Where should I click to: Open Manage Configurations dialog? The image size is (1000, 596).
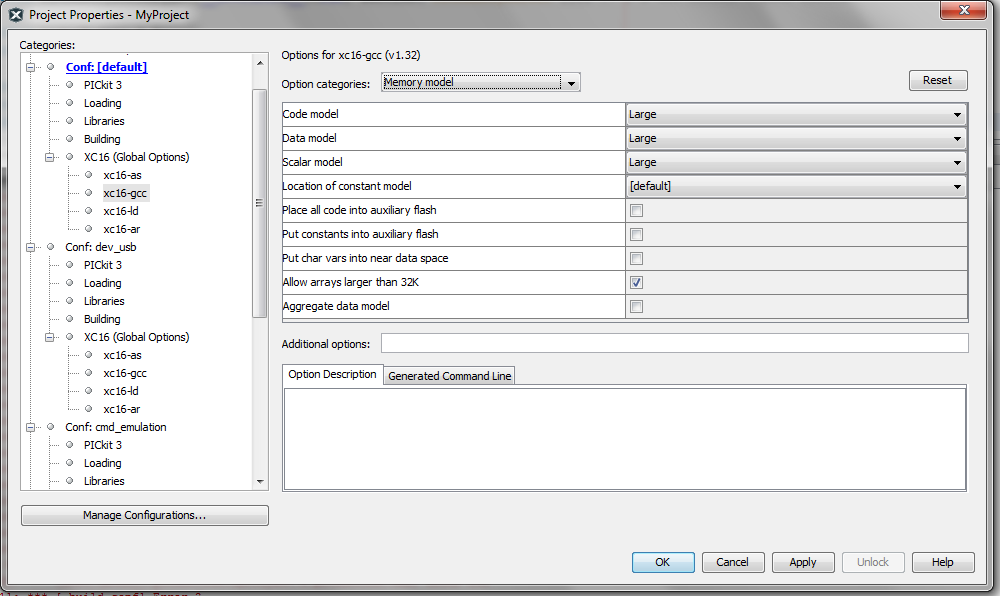pos(145,515)
